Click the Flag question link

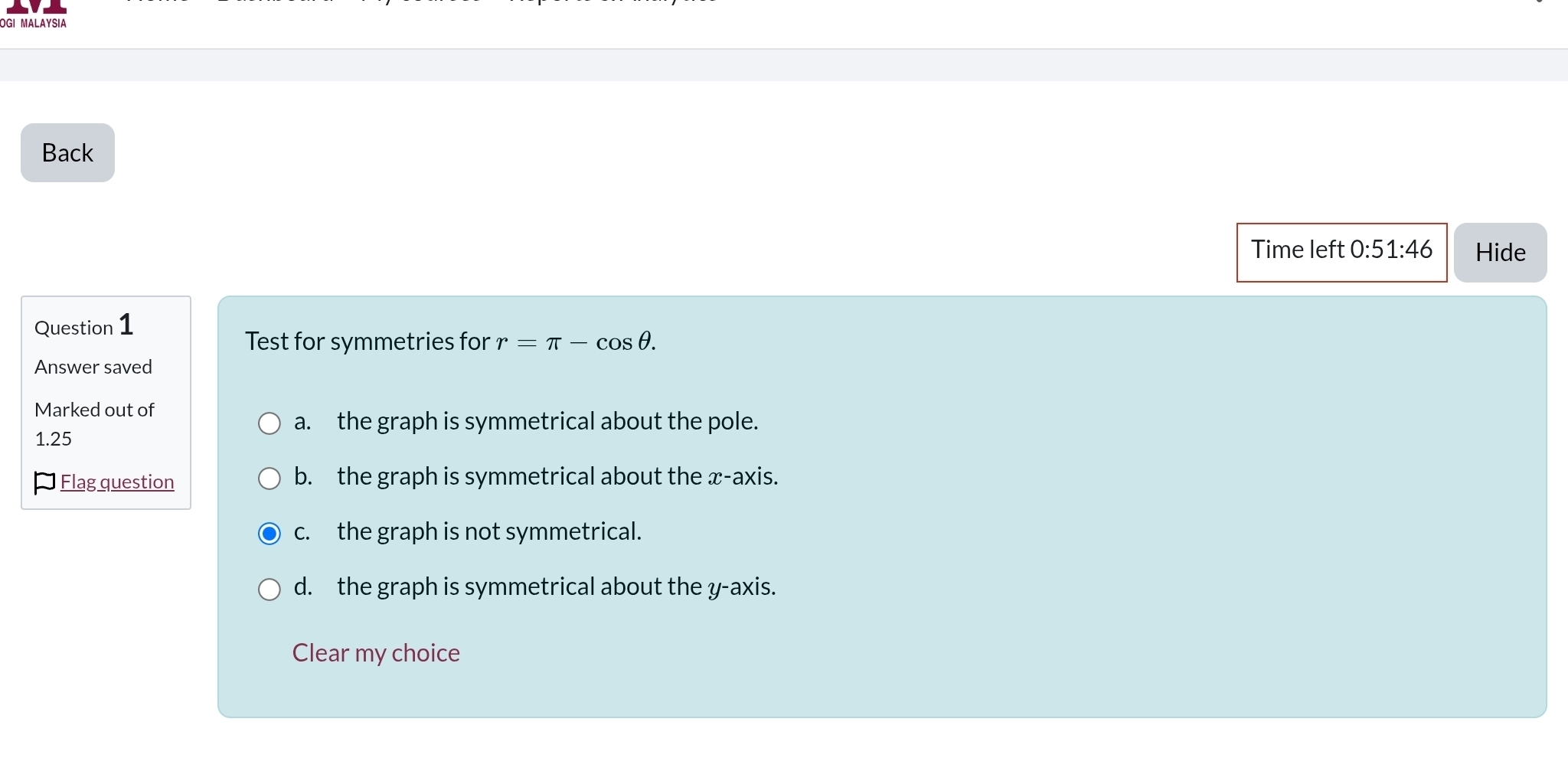(x=117, y=482)
